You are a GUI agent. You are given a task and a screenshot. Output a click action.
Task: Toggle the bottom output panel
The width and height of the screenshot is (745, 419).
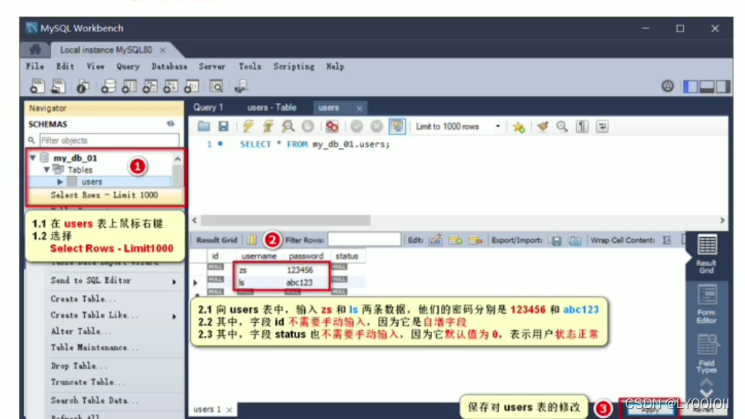click(707, 86)
